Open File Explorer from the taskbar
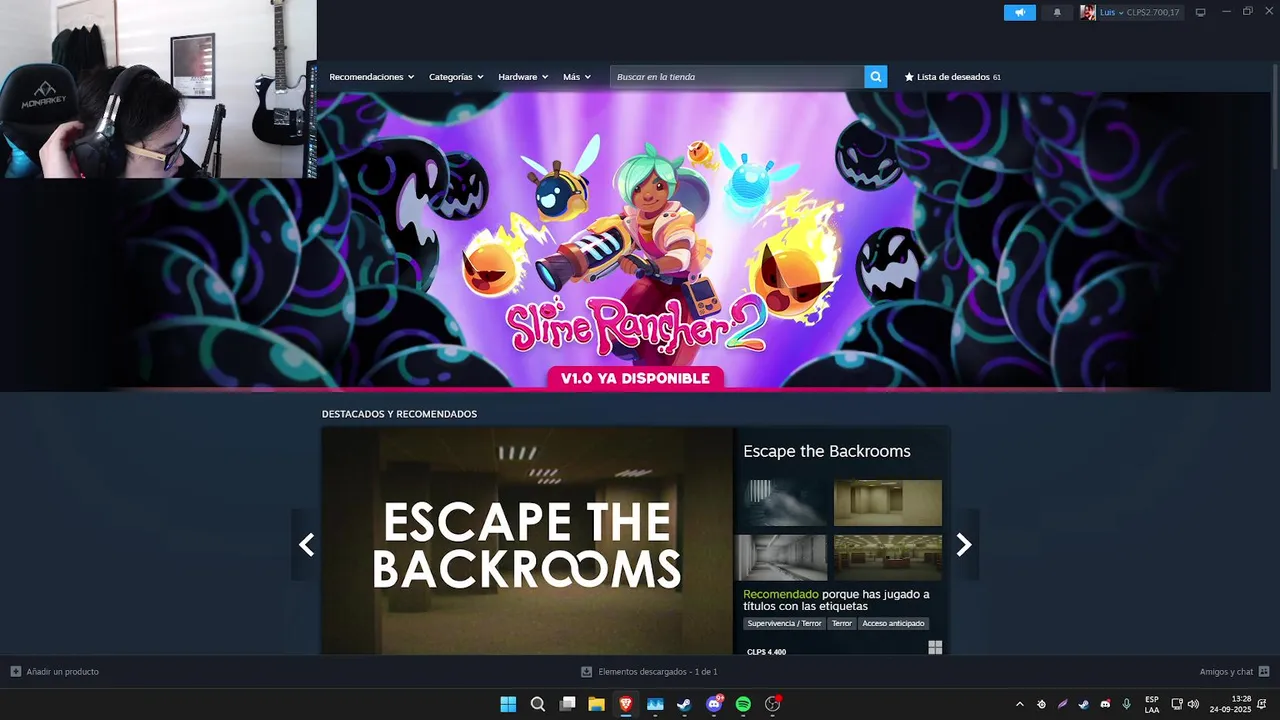Viewport: 1280px width, 720px height. [x=597, y=704]
